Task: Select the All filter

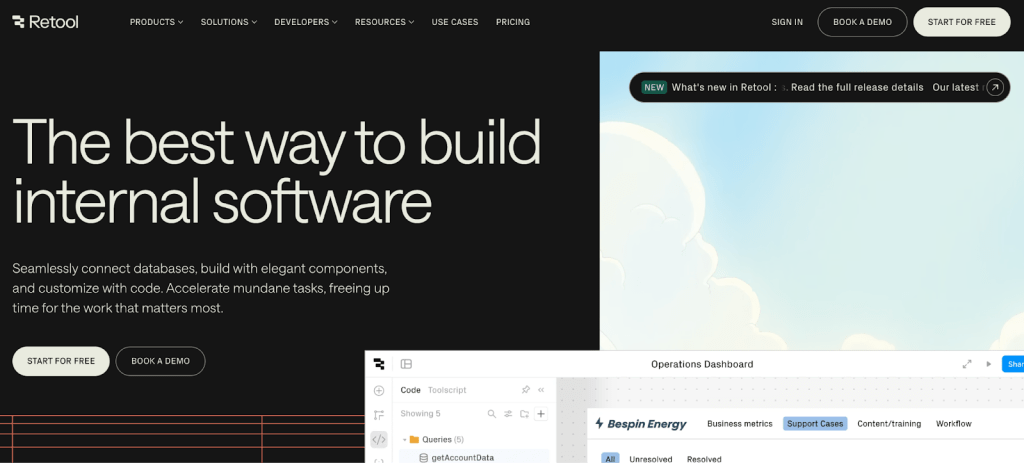Action: pyautogui.click(x=610, y=458)
